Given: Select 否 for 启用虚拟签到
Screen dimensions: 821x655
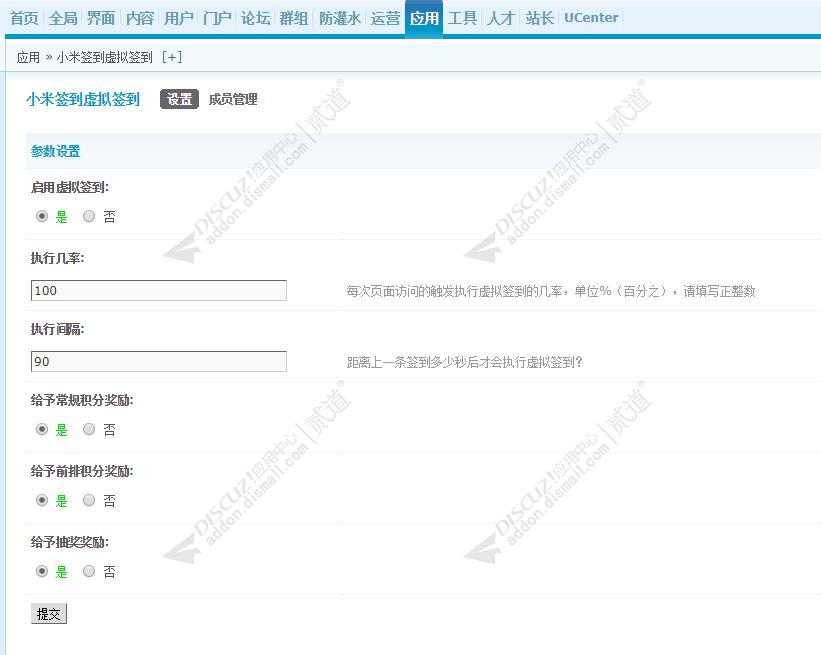Looking at the screenshot, I should [x=89, y=216].
